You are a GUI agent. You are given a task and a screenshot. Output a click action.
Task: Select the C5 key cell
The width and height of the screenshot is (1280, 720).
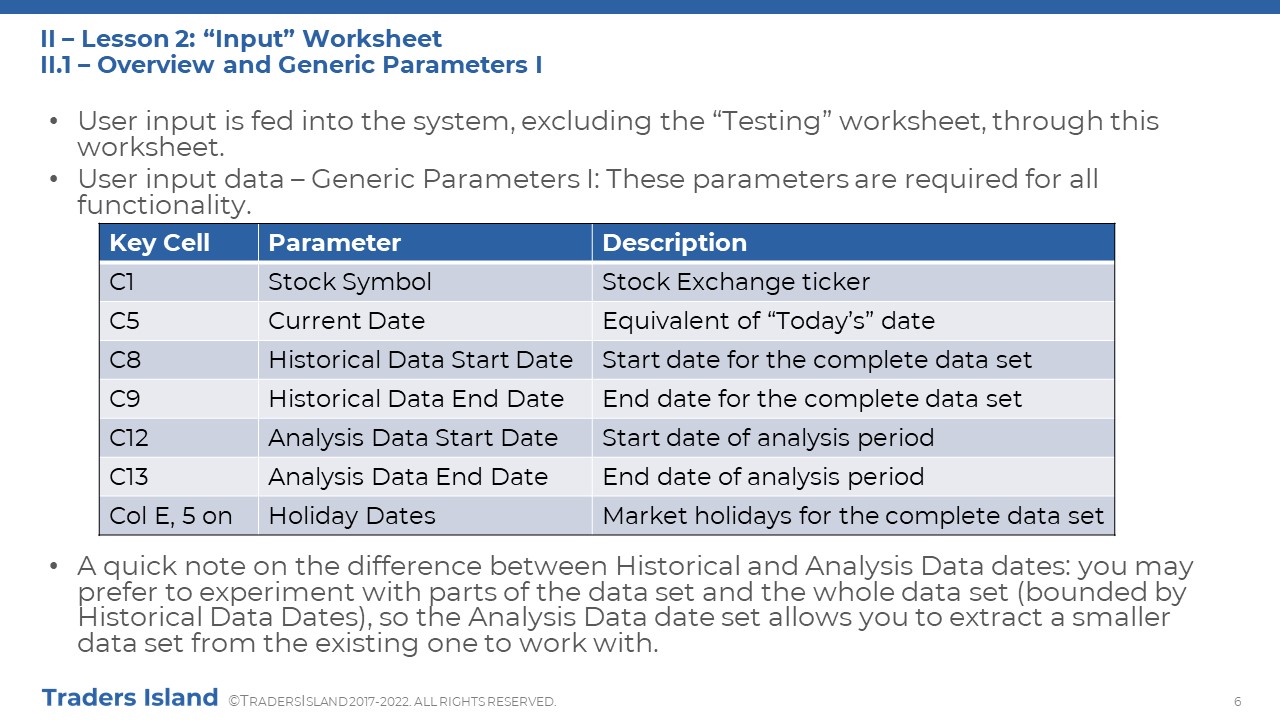click(x=179, y=321)
